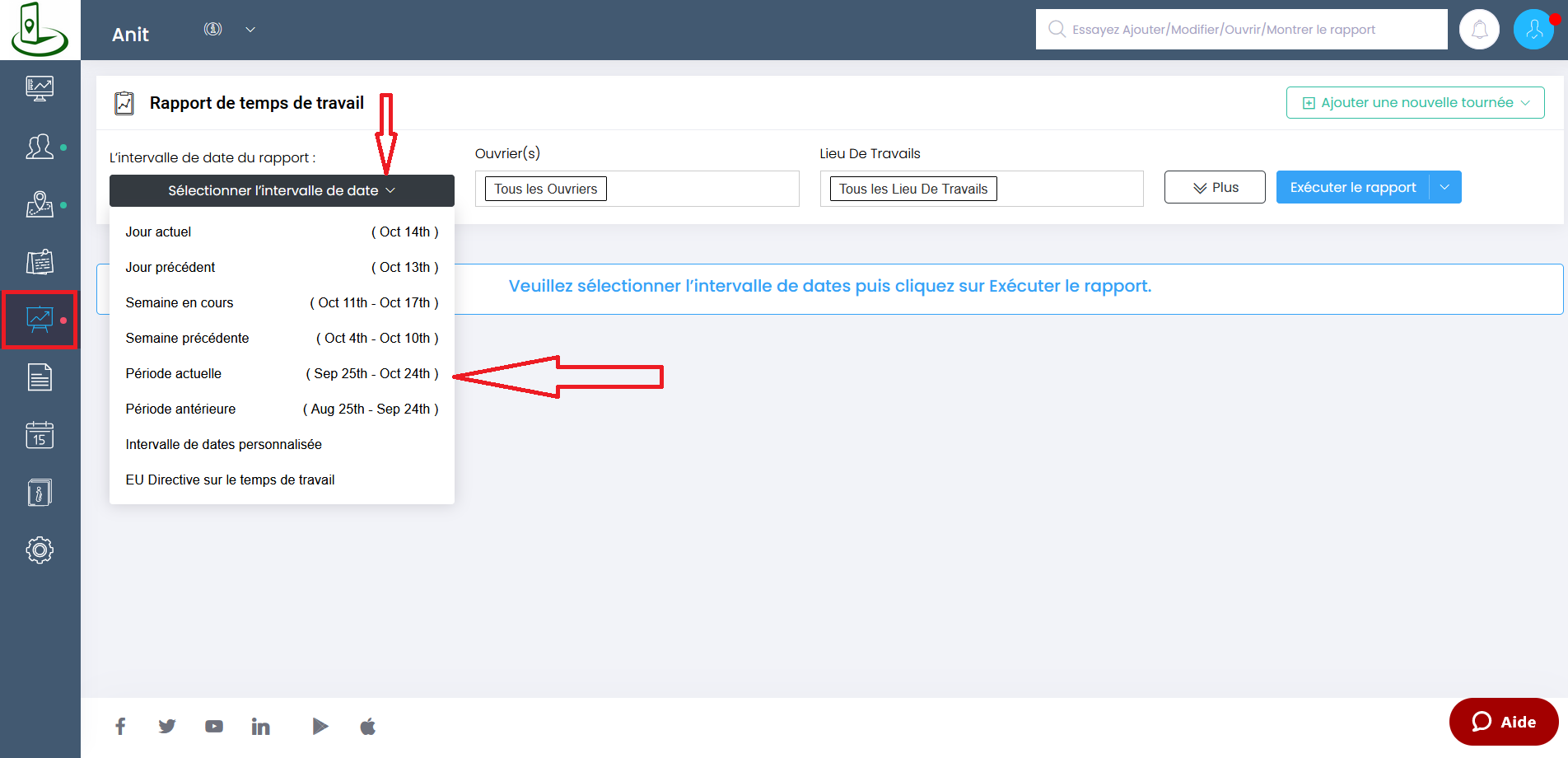Select 'Intervalle de dates personnalisée' option
Screen dimensions: 1568x758
[224, 444]
